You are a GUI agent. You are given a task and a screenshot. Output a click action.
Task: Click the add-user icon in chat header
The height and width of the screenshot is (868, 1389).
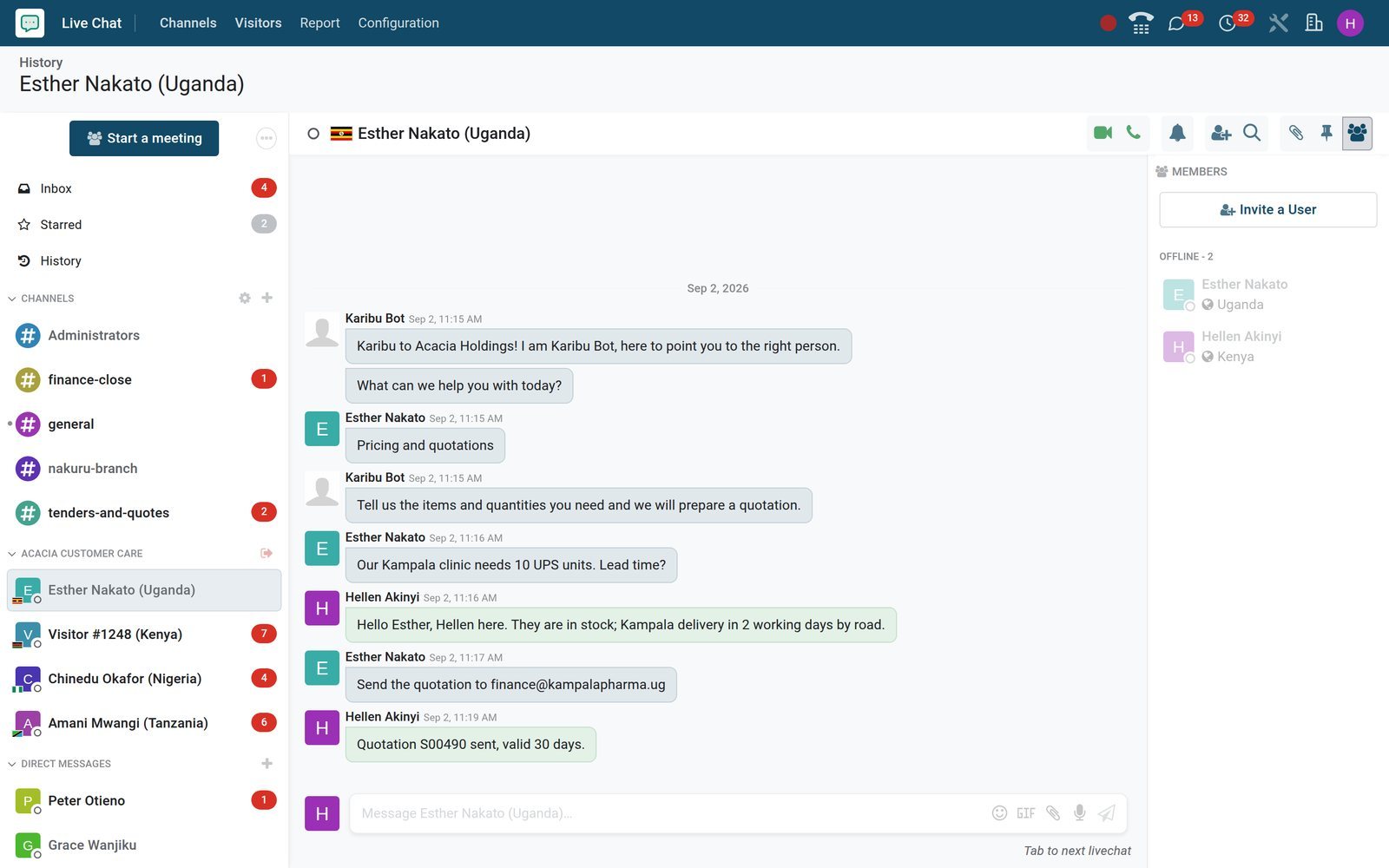(x=1221, y=133)
